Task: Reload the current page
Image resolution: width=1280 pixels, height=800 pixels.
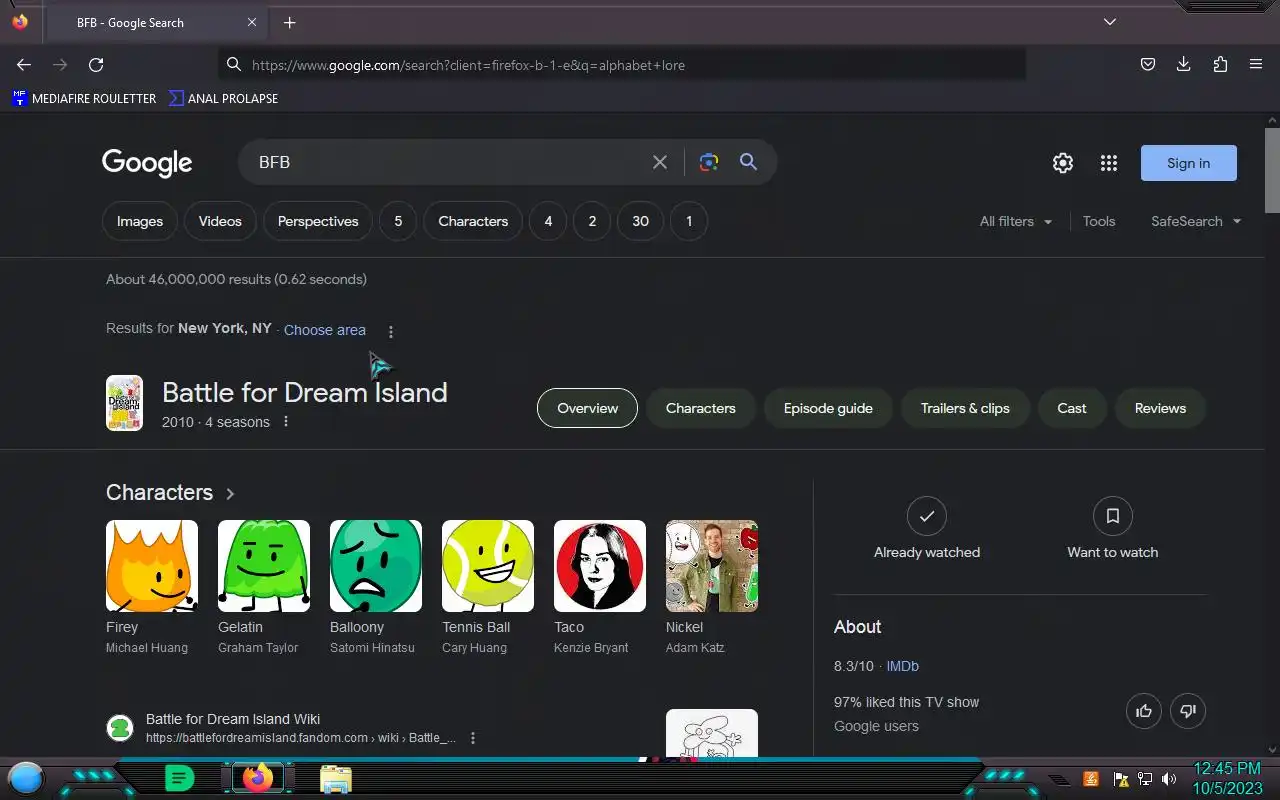Action: [96, 64]
